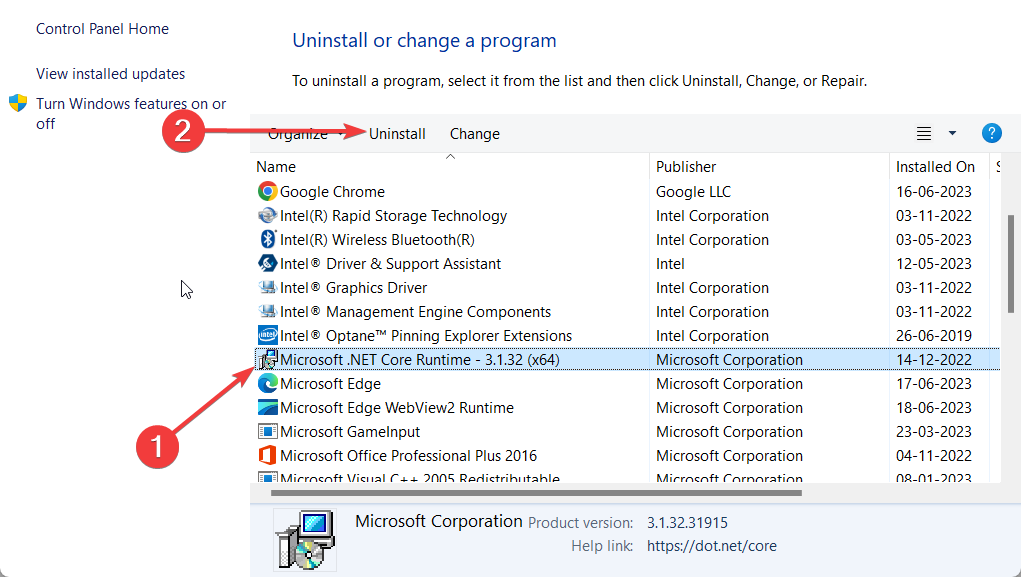Select the Google Chrome entry name

click(x=332, y=191)
